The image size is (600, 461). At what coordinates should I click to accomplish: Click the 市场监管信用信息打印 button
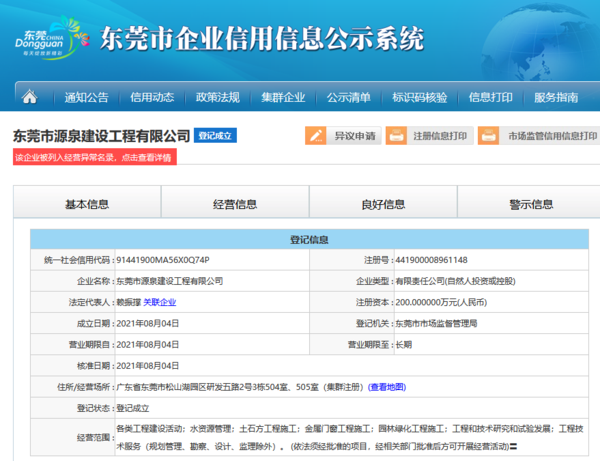tap(539, 136)
